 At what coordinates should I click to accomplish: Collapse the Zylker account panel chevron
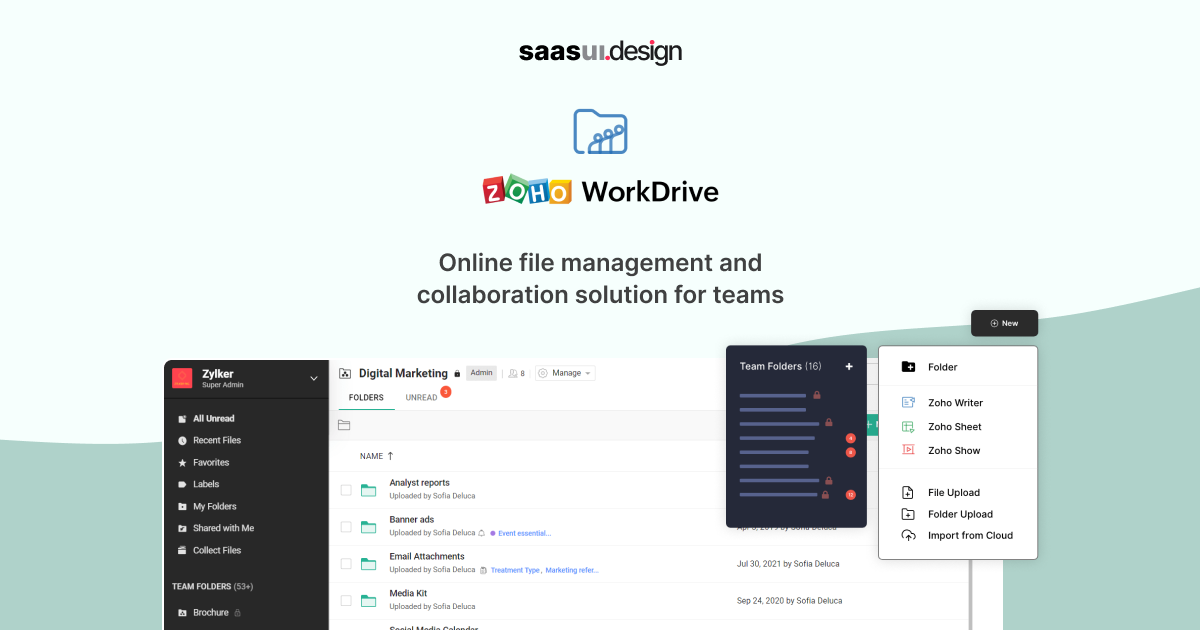313,378
